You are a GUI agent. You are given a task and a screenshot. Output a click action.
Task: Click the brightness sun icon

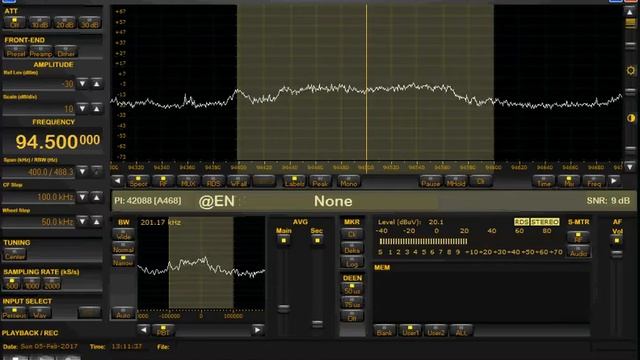tap(631, 71)
